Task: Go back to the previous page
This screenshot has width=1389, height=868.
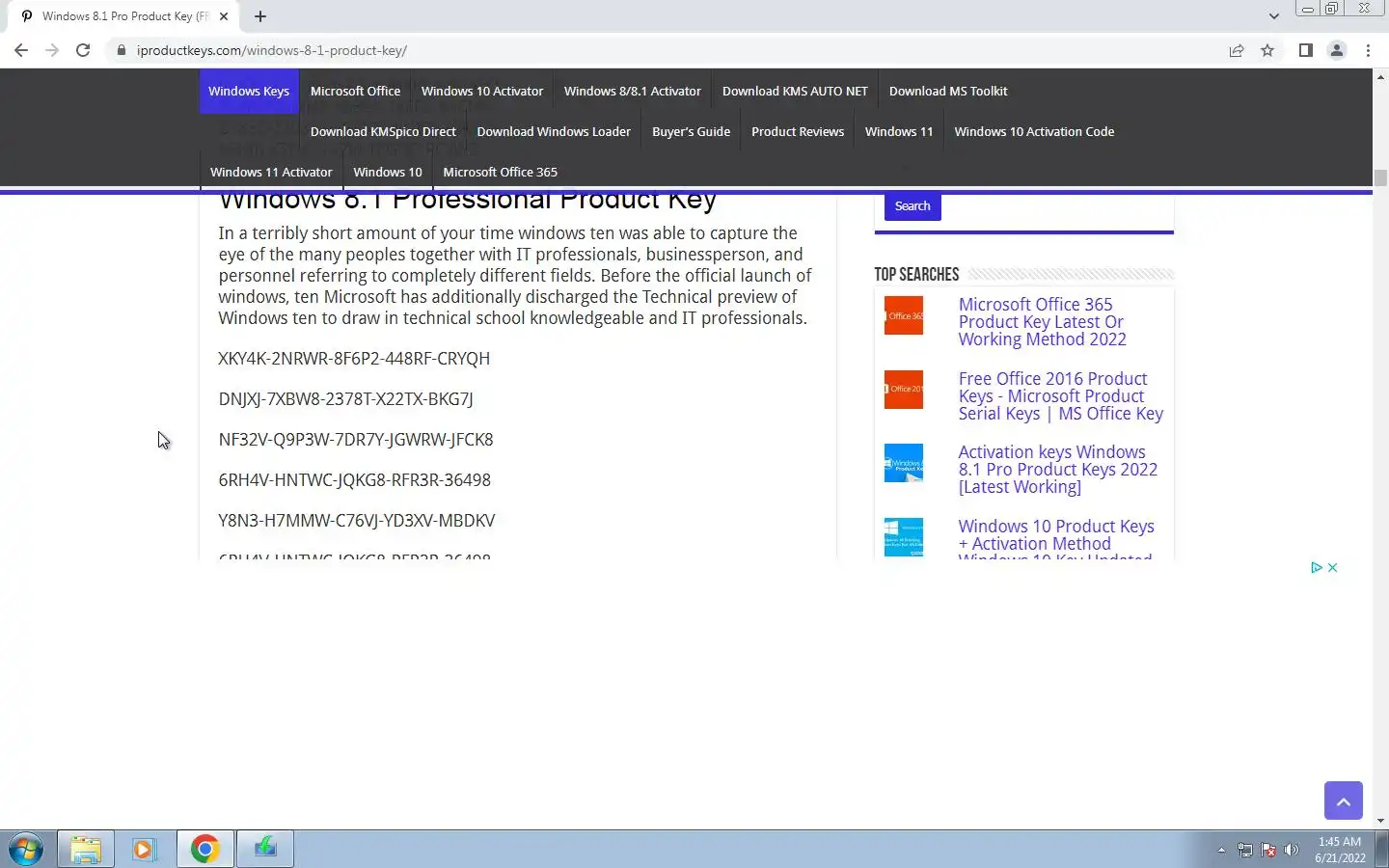Action: point(21,50)
